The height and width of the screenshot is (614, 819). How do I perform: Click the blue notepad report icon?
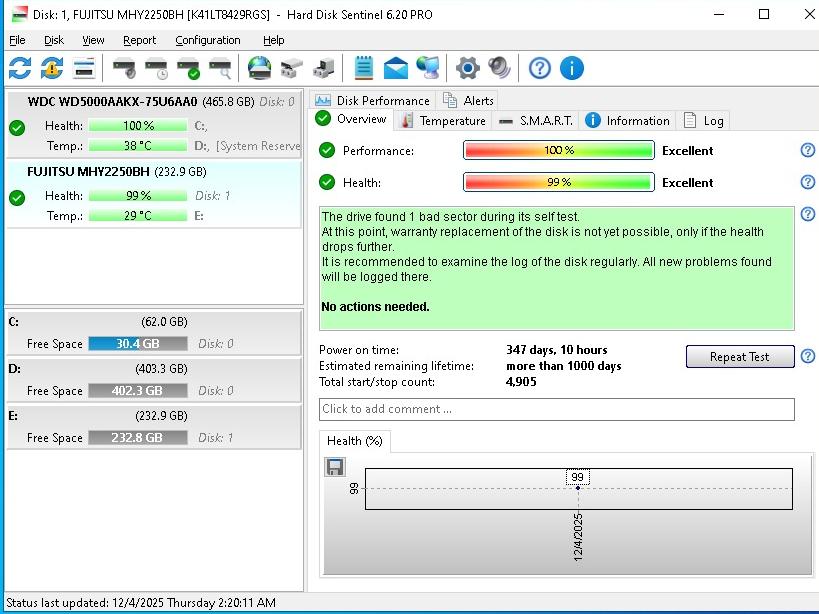364,68
